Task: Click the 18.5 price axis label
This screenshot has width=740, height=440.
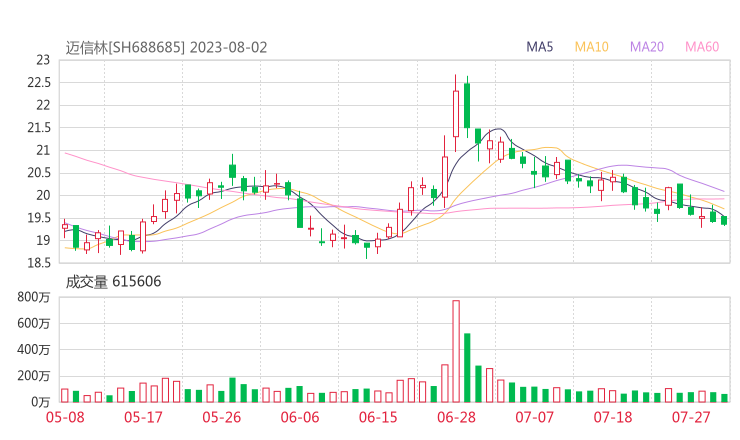Action: tap(39, 262)
